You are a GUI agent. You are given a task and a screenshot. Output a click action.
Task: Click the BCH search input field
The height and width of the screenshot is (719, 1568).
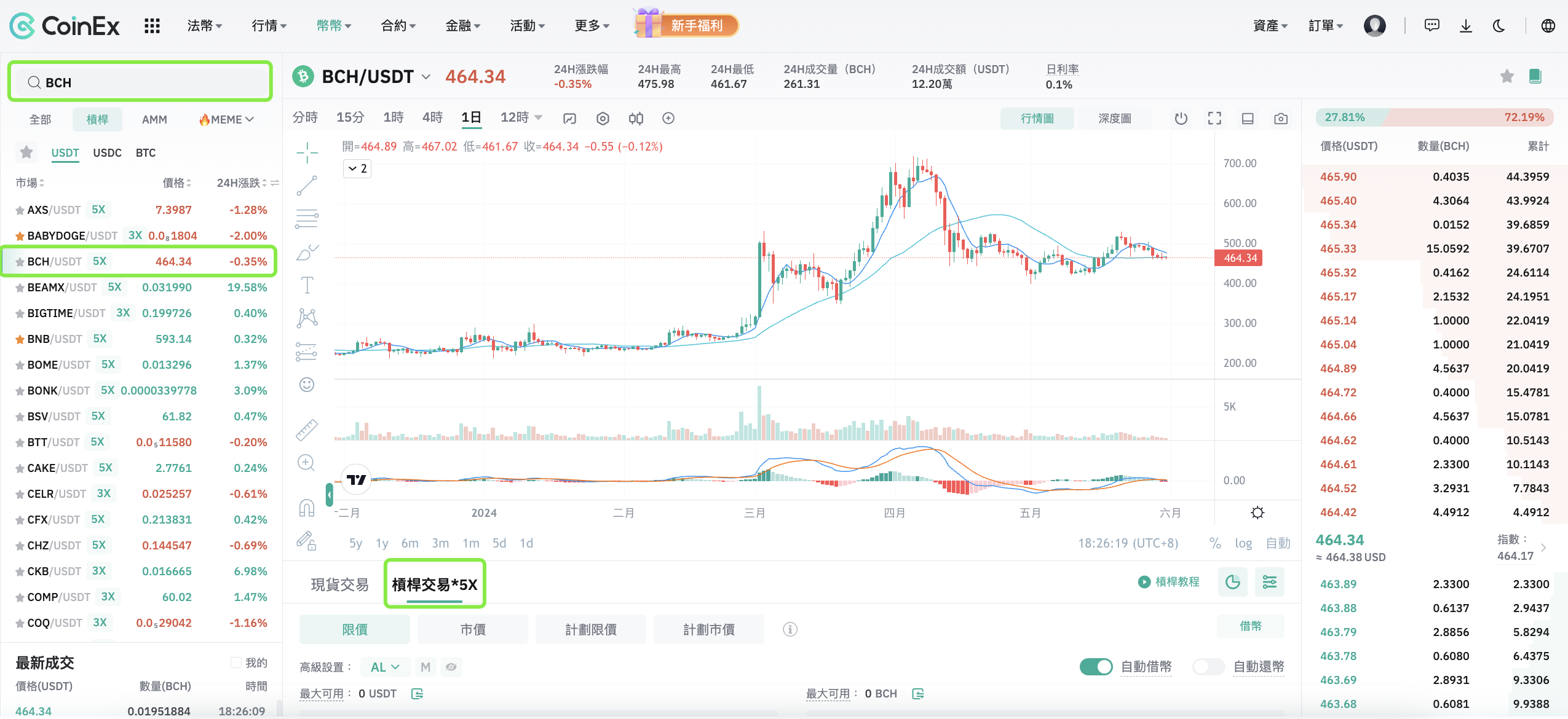(x=140, y=82)
